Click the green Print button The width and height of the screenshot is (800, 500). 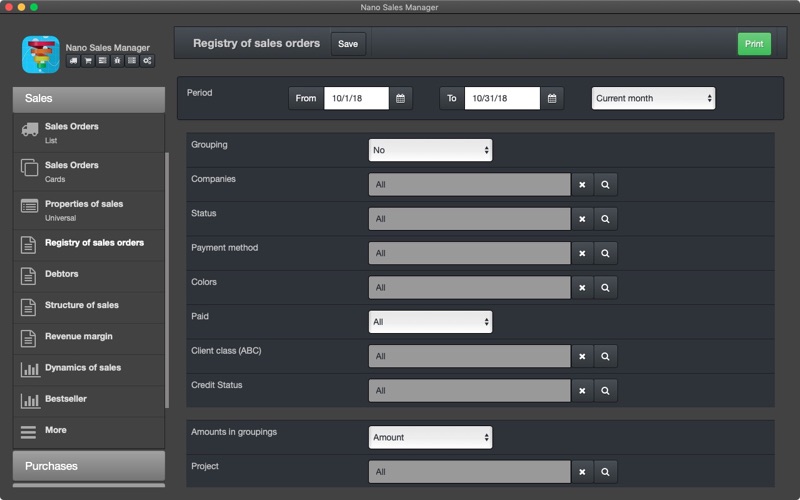754,44
